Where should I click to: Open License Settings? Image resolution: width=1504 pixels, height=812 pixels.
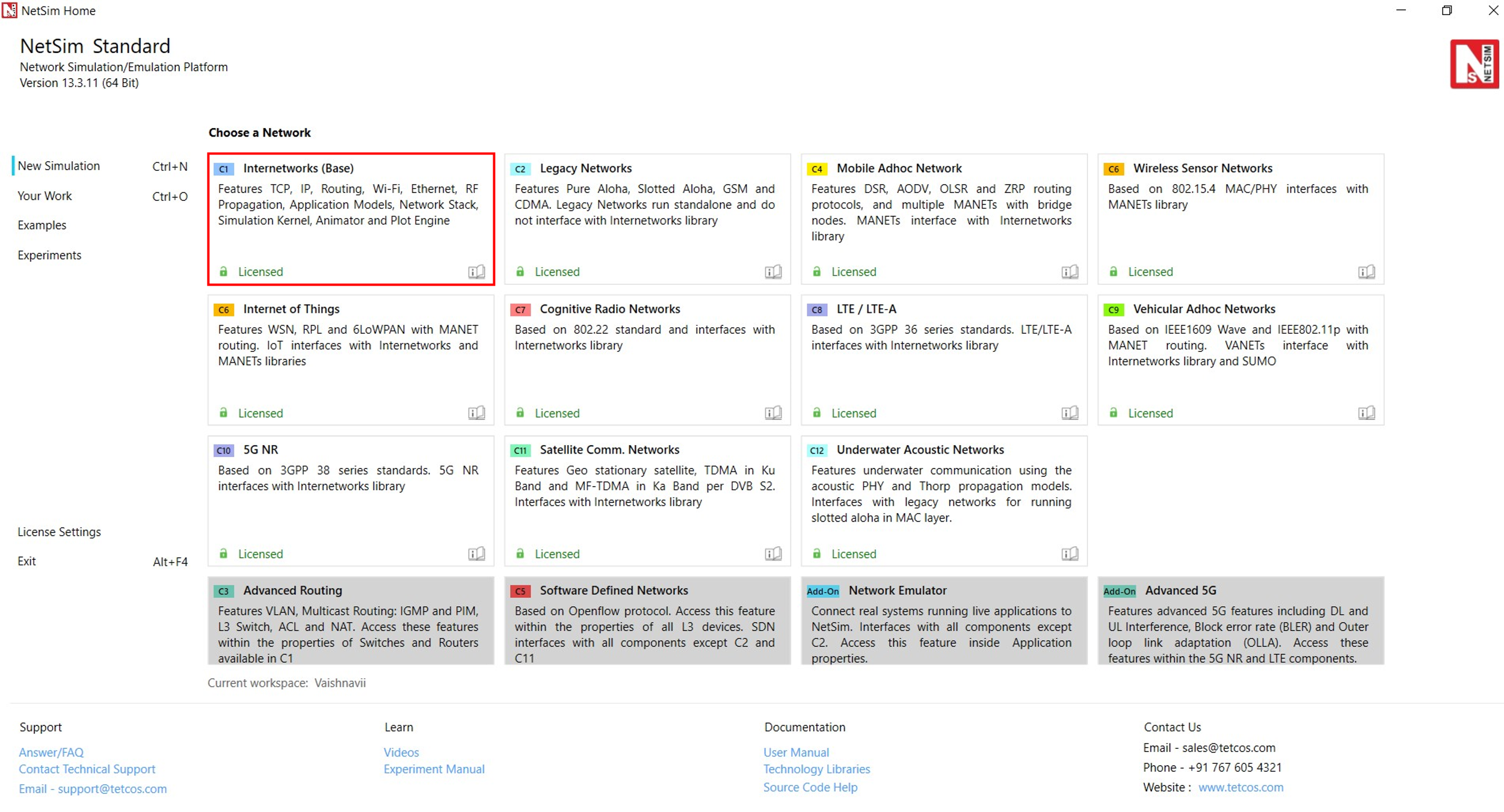click(59, 532)
